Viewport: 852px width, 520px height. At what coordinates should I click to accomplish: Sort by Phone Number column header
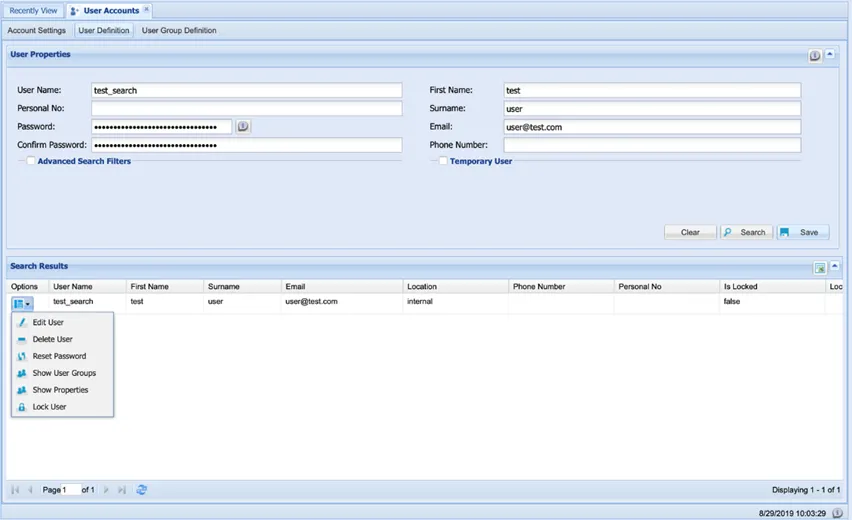561,286
